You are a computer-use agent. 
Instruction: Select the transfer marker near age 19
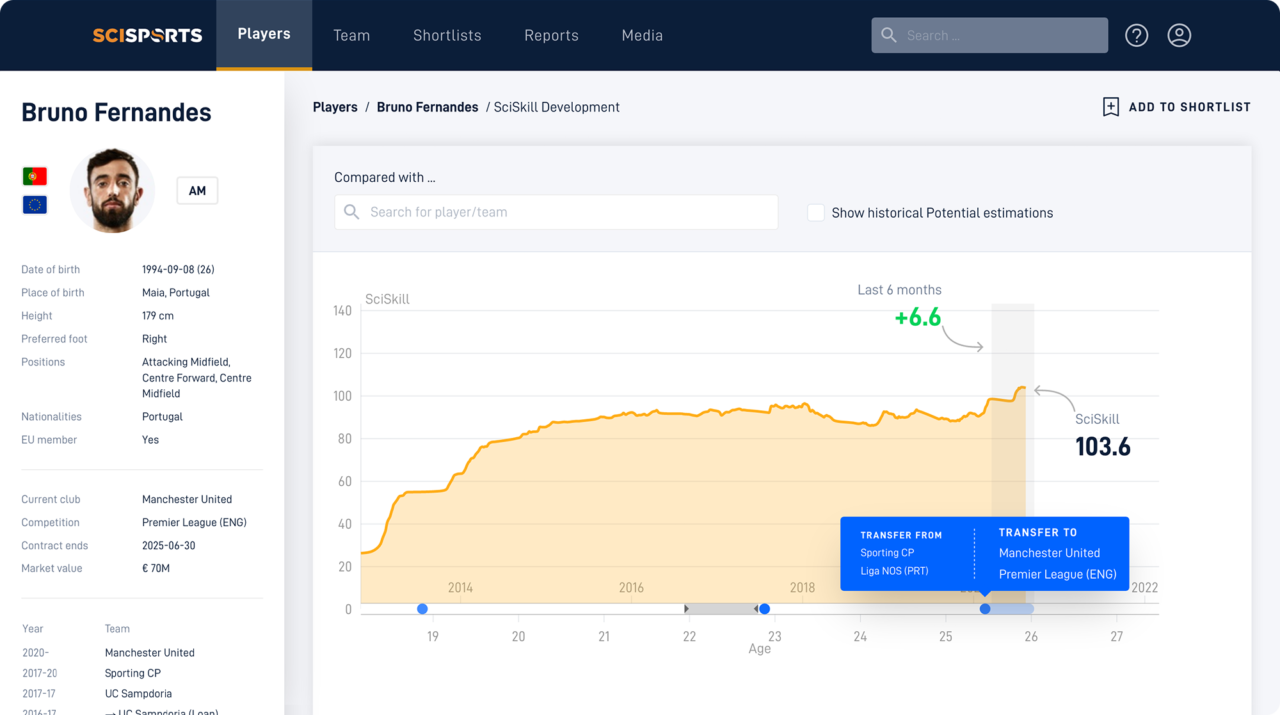pos(422,608)
